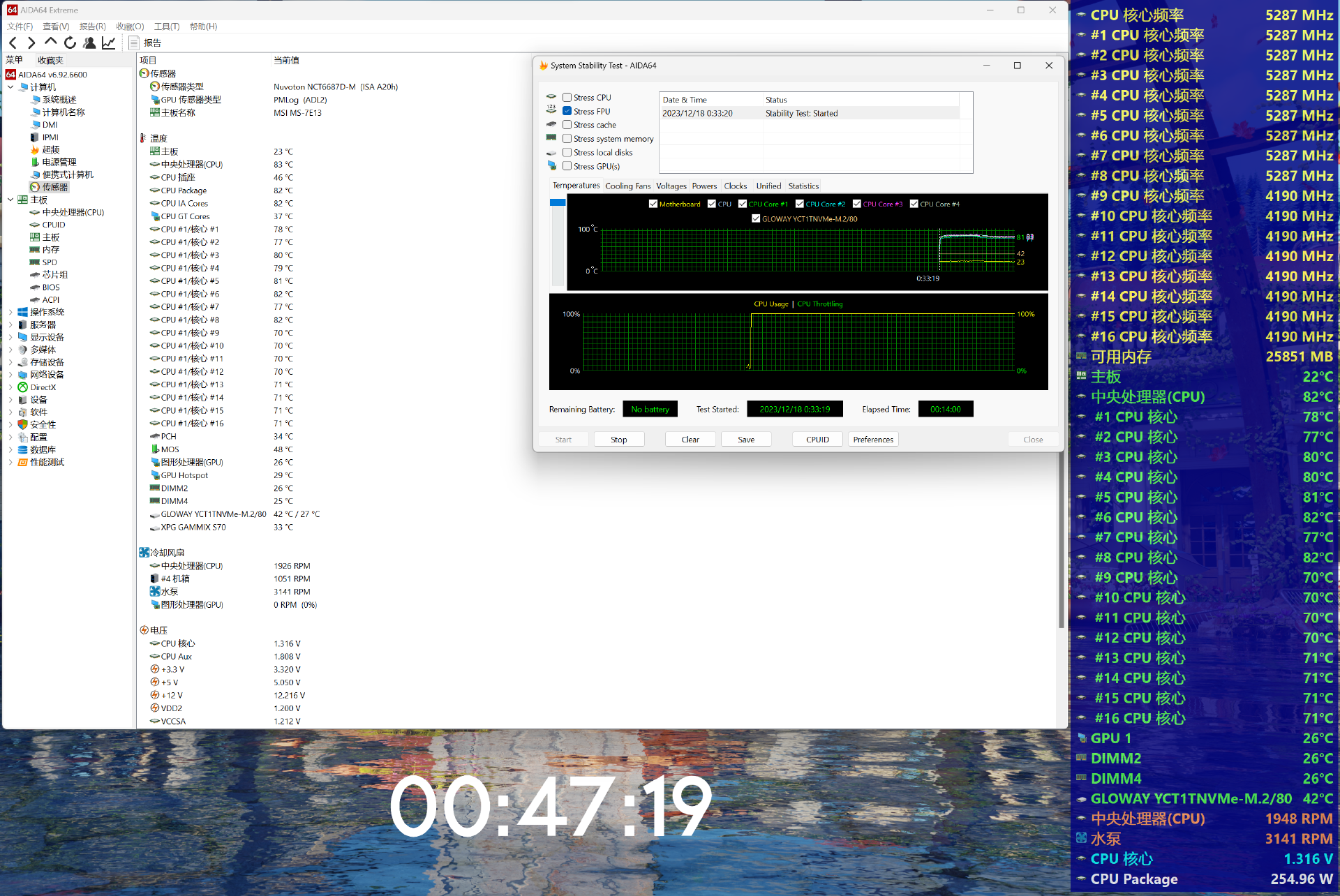
Task: Click the blue graph scale slider
Action: click(x=558, y=202)
